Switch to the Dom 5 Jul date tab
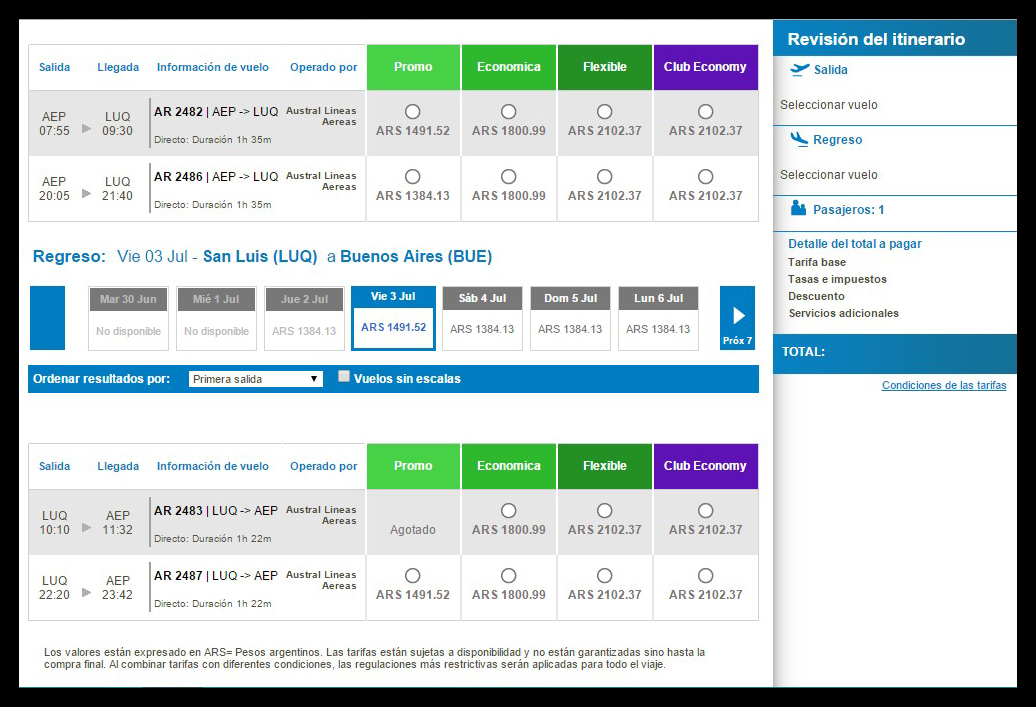 [570, 318]
